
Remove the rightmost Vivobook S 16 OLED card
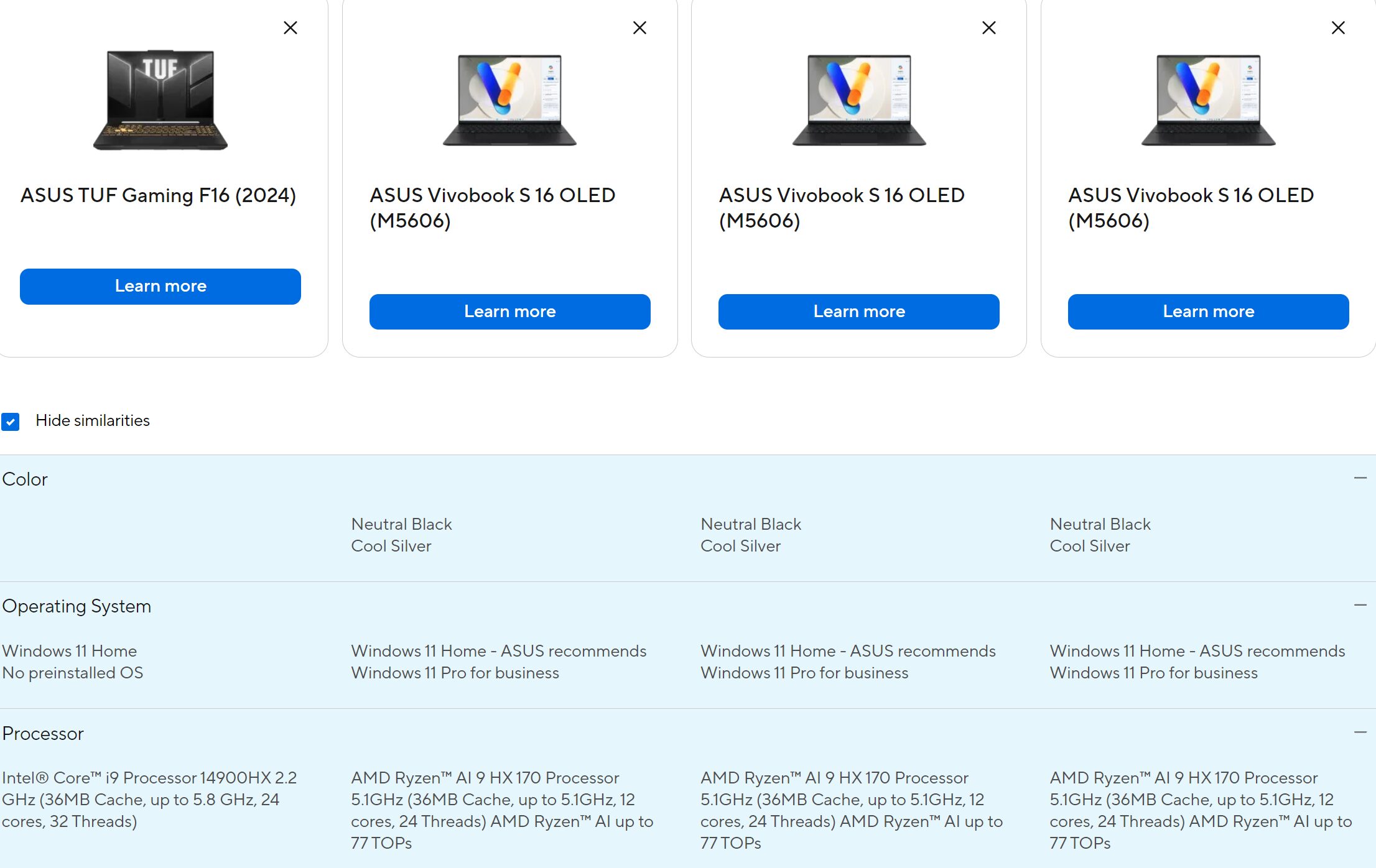pyautogui.click(x=1338, y=28)
